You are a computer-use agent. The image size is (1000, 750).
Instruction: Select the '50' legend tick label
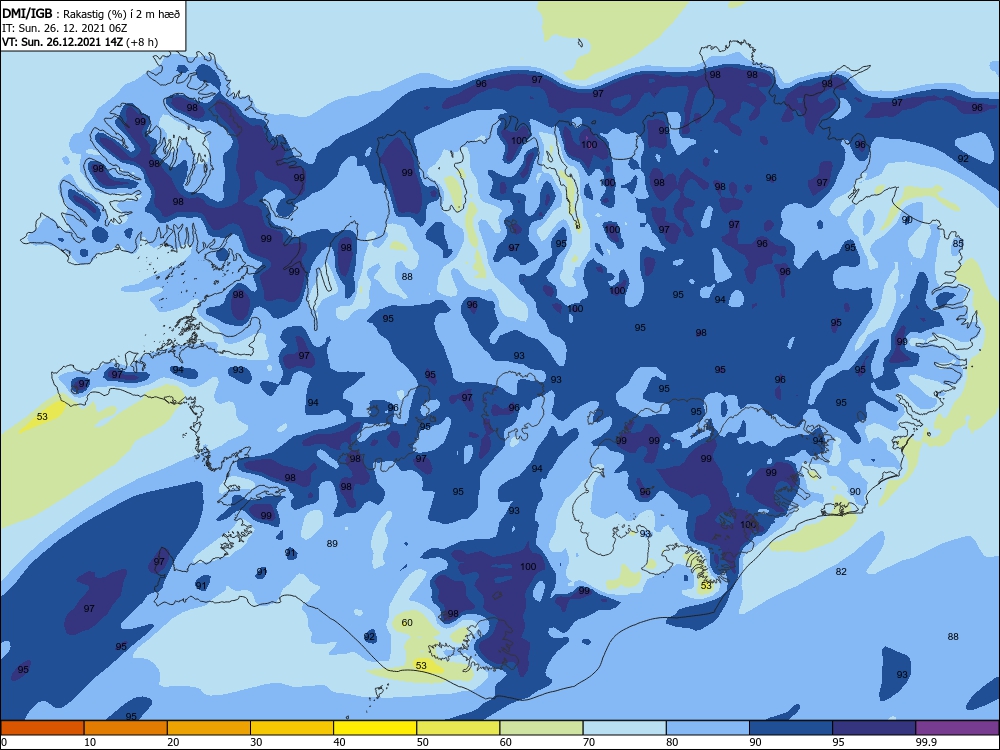[422, 742]
